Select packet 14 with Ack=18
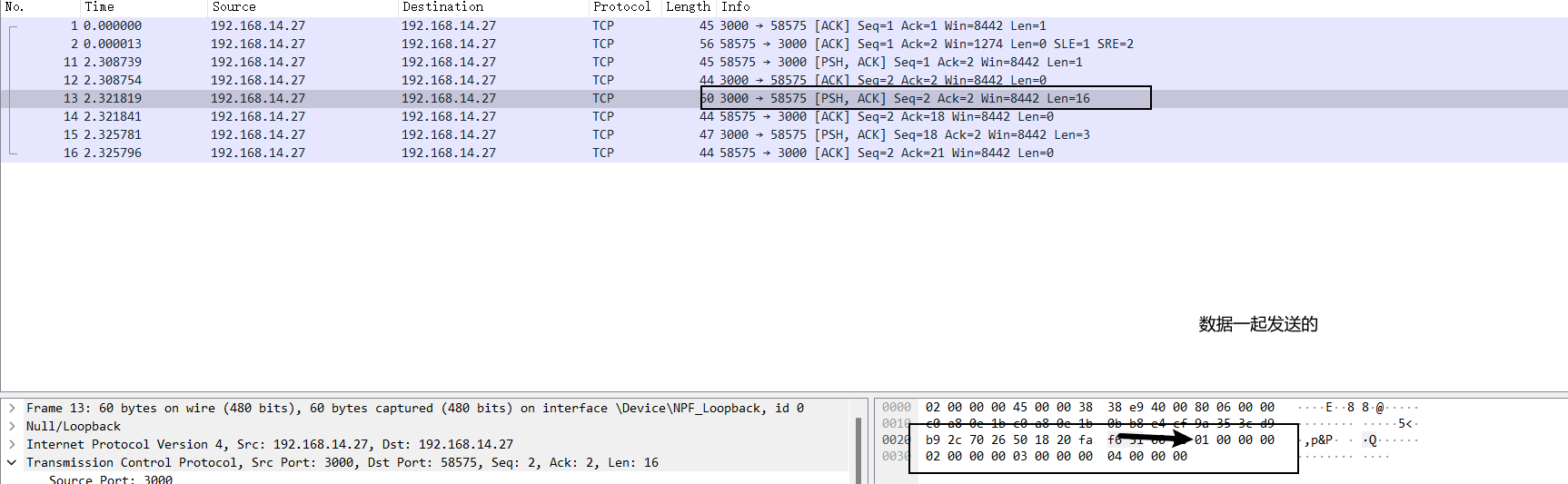 pos(363,117)
